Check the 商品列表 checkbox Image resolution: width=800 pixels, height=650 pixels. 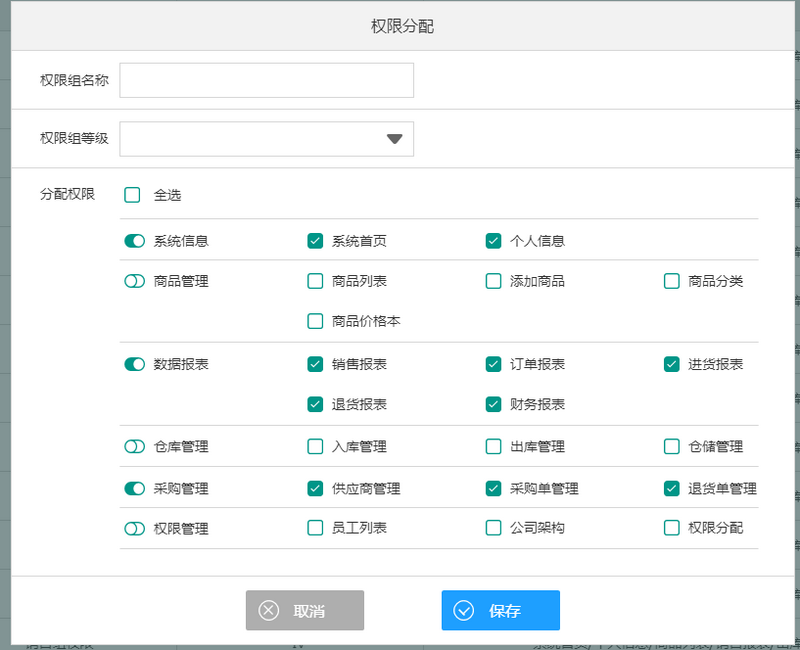pyautogui.click(x=315, y=281)
